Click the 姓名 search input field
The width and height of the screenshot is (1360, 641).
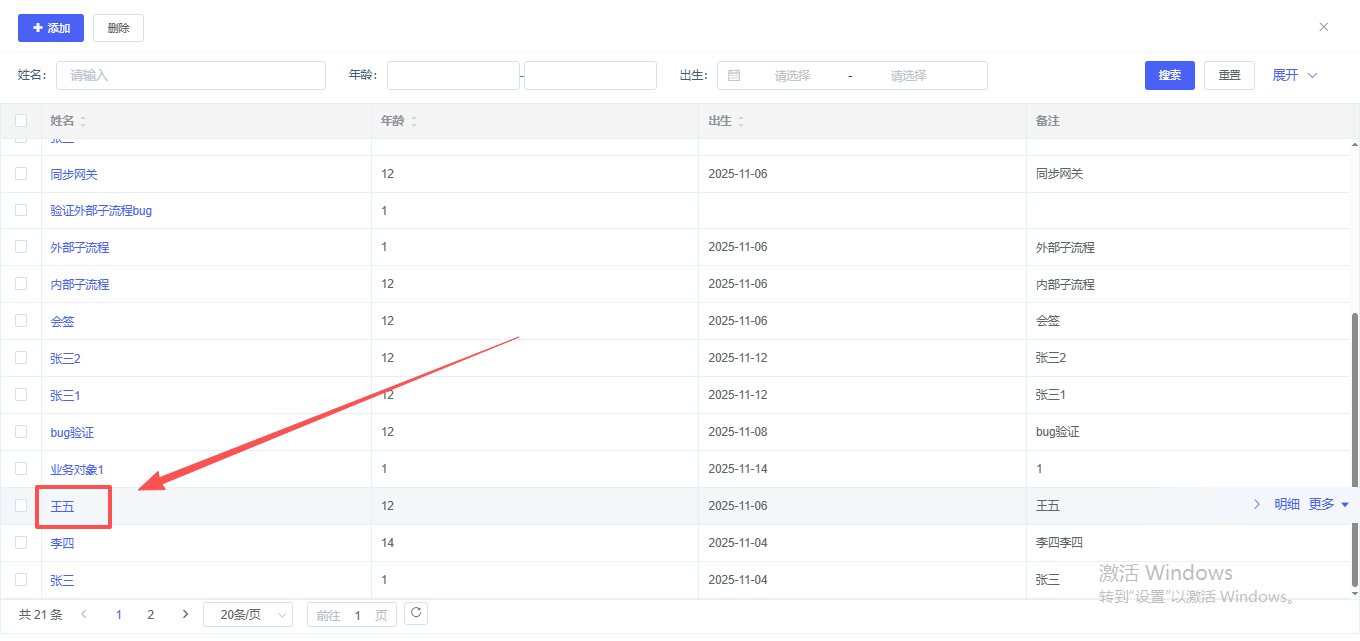pyautogui.click(x=190, y=76)
